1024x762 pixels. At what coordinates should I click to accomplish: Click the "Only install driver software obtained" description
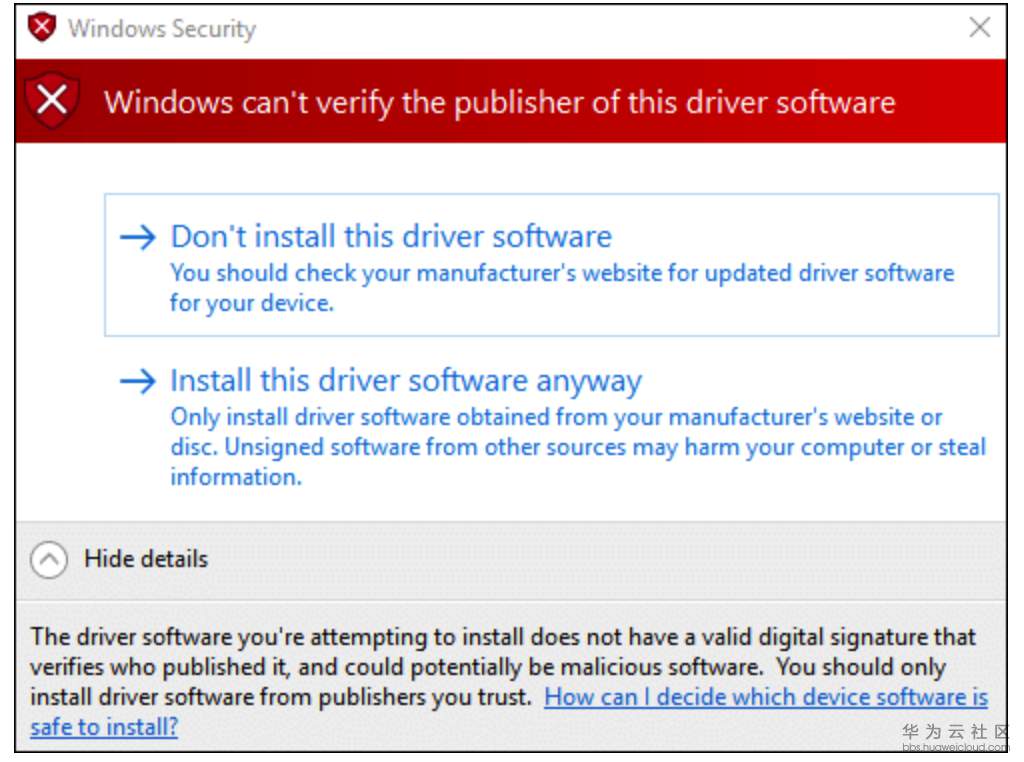[x=556, y=417]
